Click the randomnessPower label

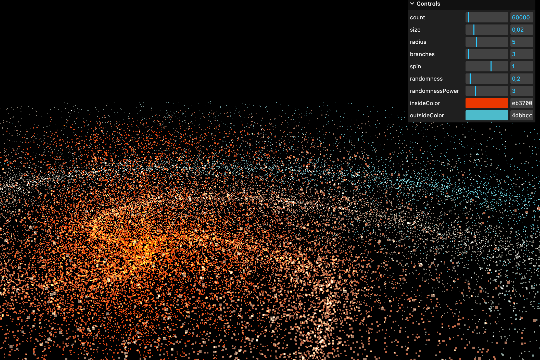pos(434,91)
